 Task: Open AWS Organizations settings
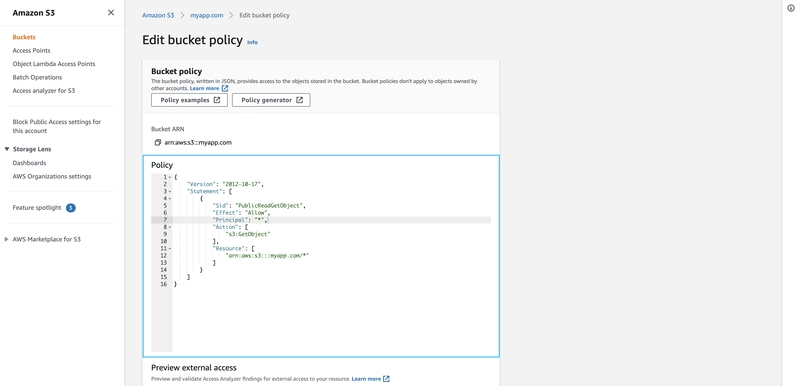pos(52,176)
